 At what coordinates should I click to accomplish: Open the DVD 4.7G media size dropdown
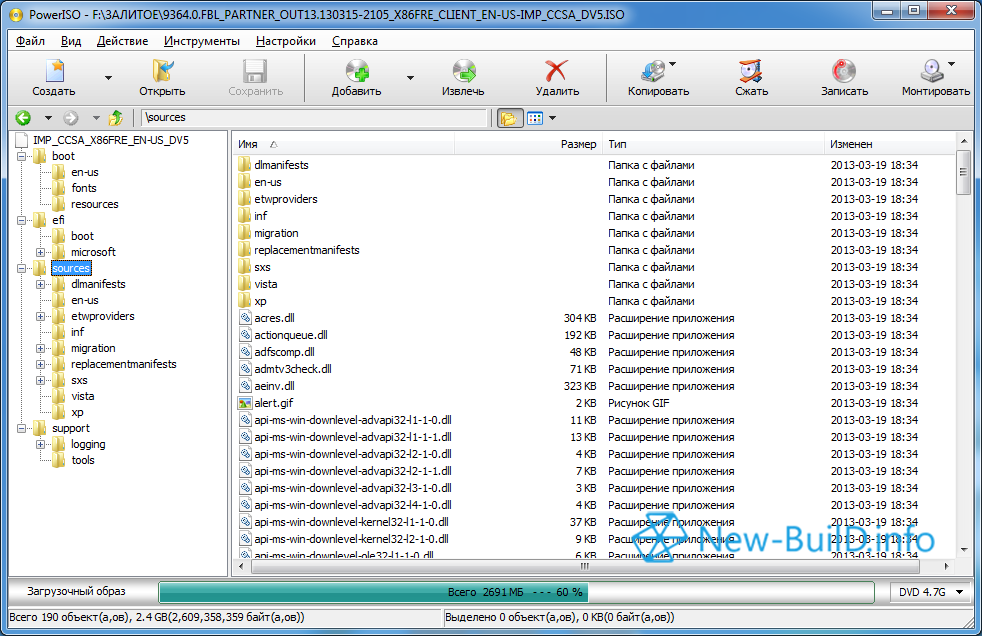959,592
